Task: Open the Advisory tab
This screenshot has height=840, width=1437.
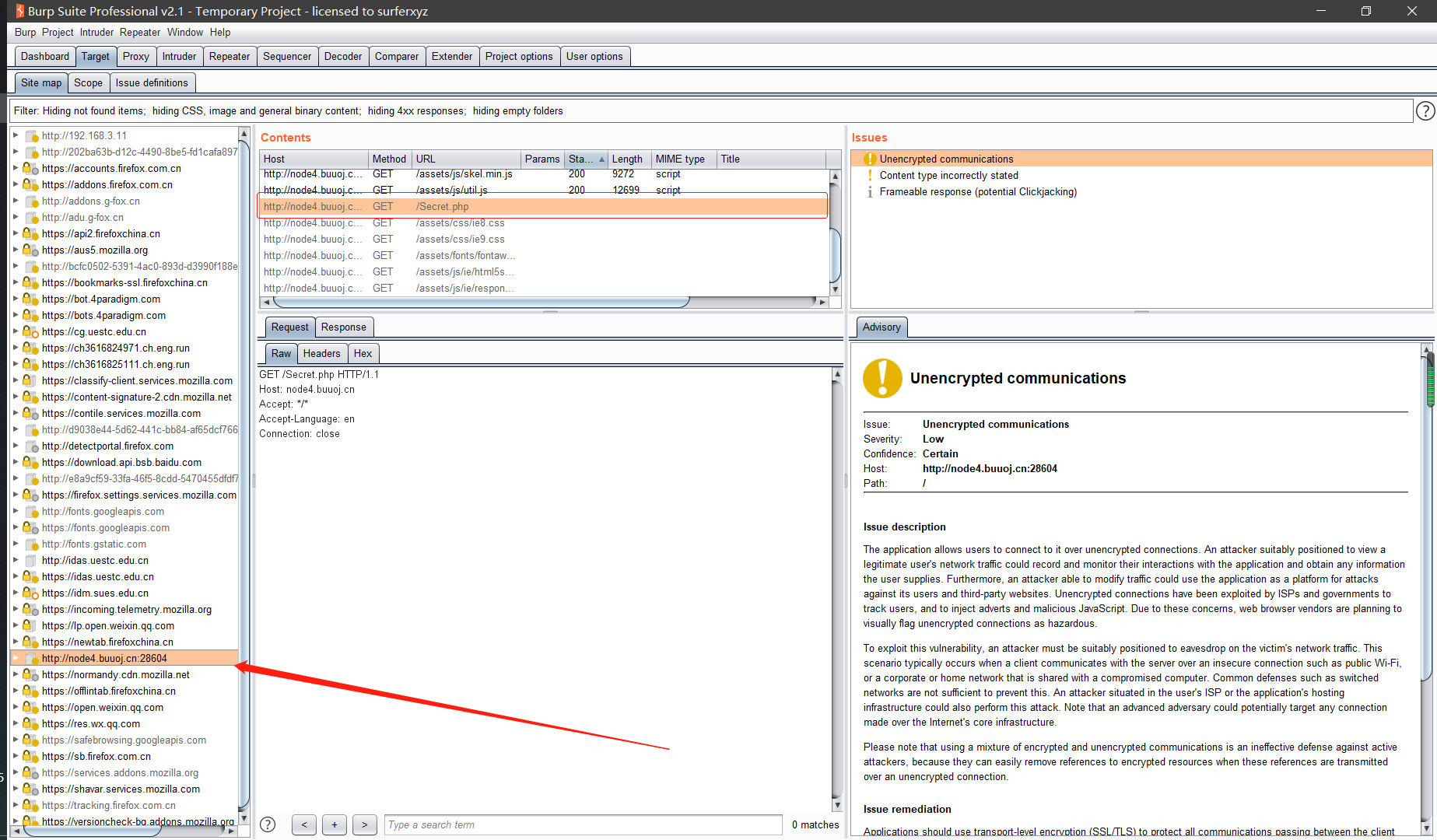Action: tap(881, 327)
